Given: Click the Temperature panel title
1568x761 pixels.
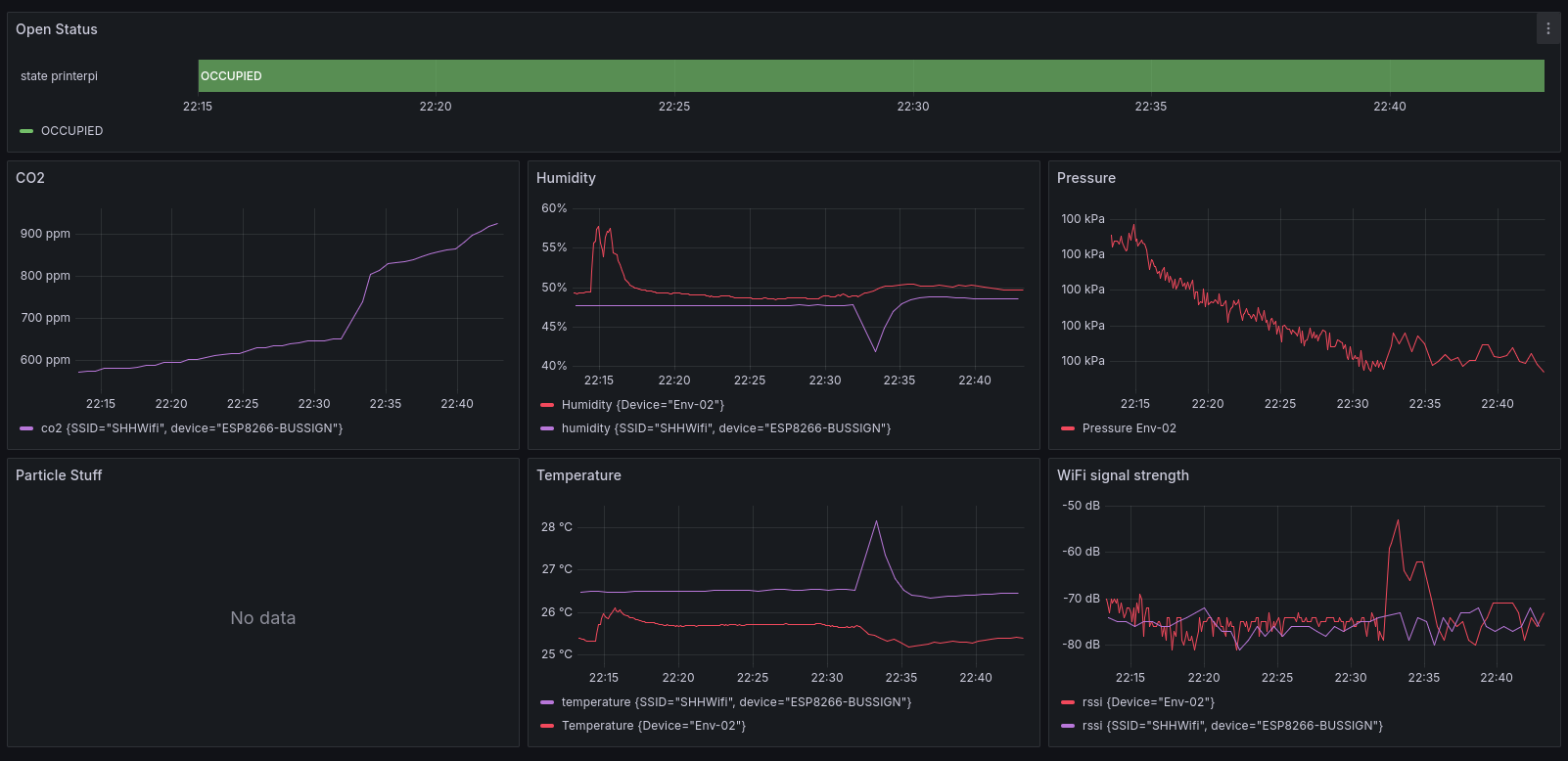Looking at the screenshot, I should click(x=578, y=475).
